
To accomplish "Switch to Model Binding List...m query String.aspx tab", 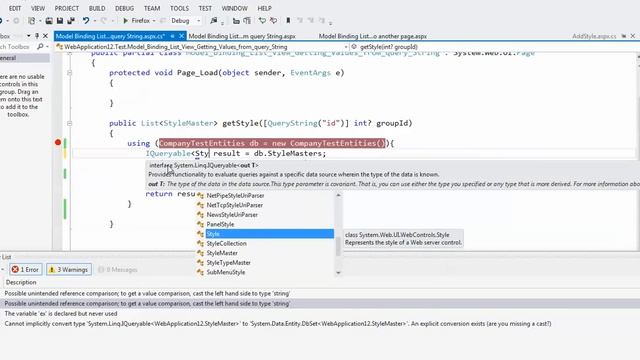I will tap(242, 36).
